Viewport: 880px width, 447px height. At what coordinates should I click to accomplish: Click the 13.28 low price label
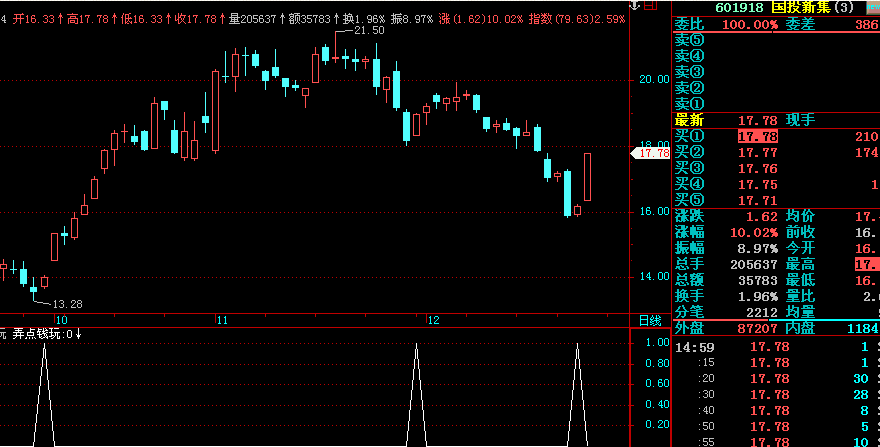coord(66,303)
